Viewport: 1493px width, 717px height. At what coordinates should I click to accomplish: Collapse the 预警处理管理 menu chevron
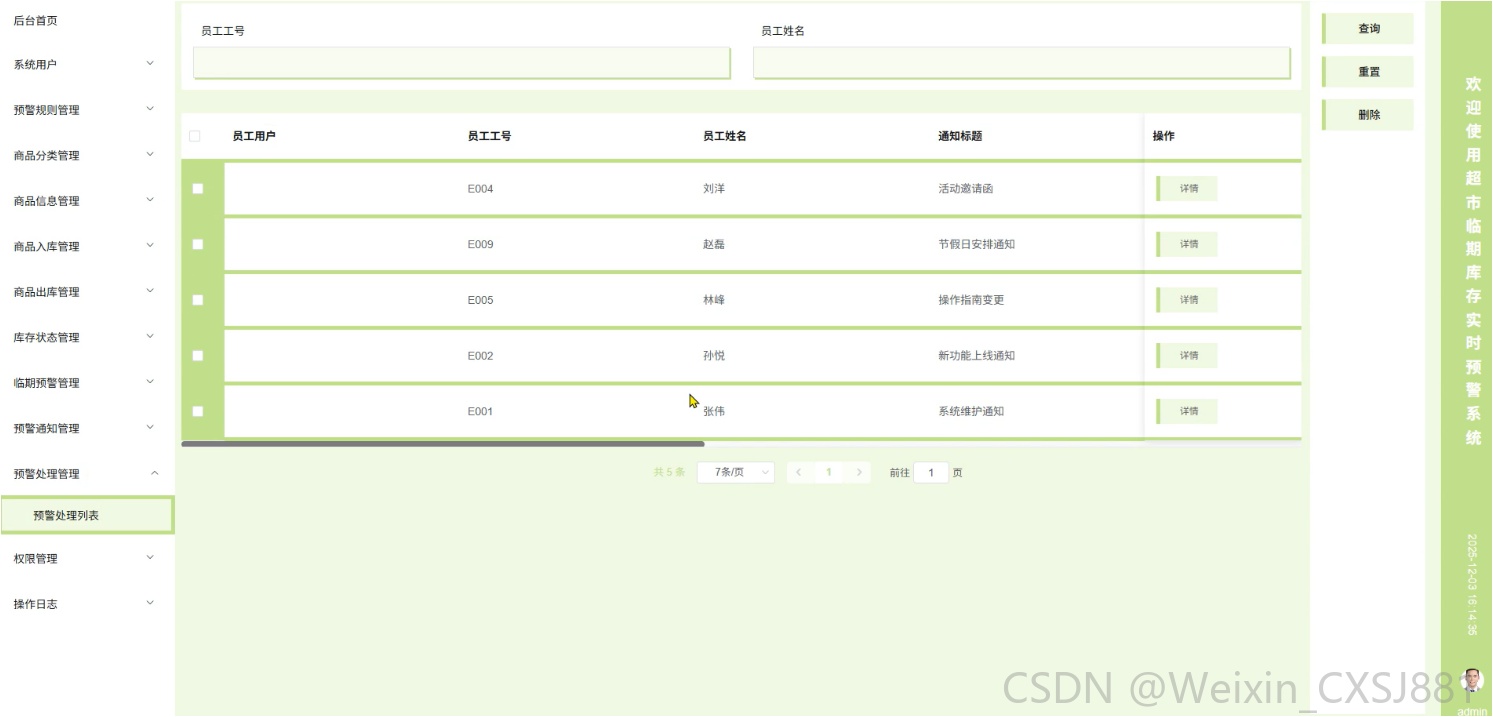(153, 473)
